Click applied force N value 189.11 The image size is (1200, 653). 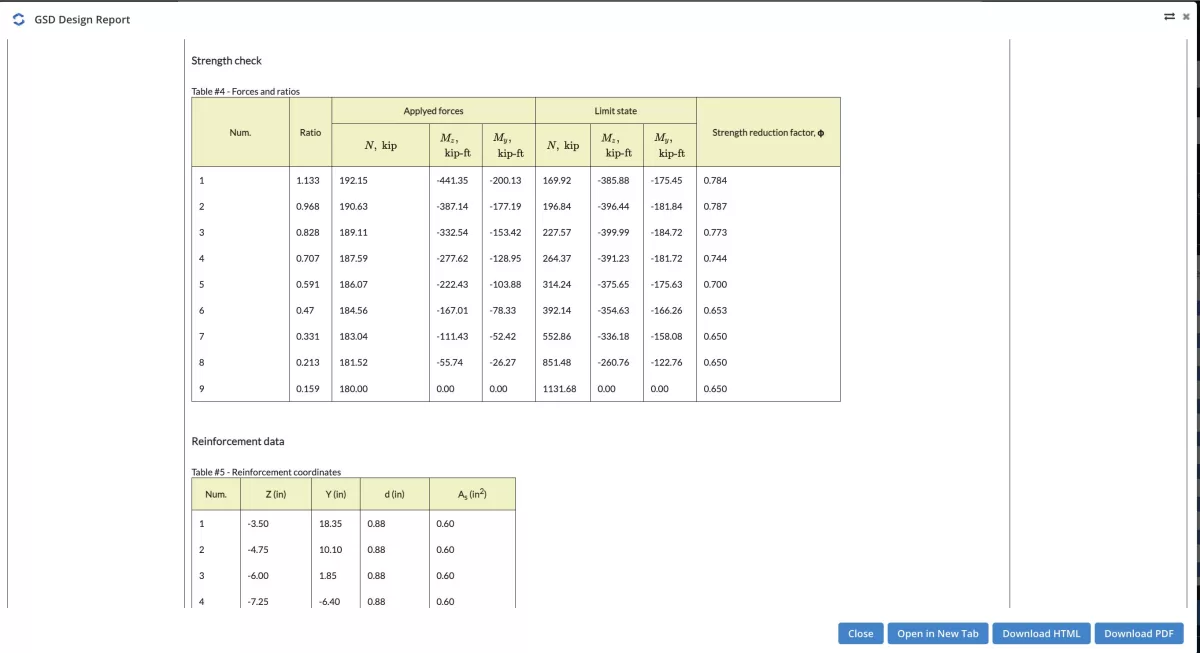(x=353, y=232)
